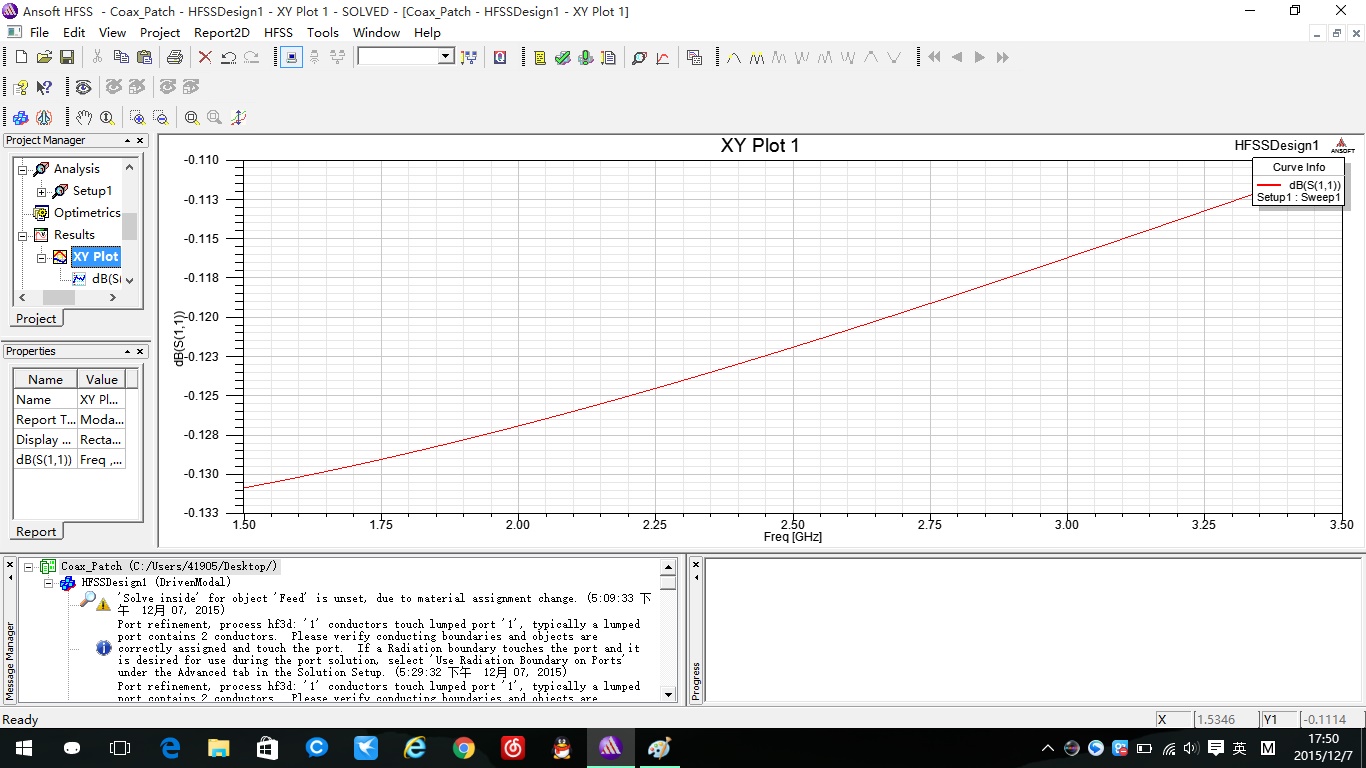
Task: Click the Analyze All icon
Action: [586, 58]
